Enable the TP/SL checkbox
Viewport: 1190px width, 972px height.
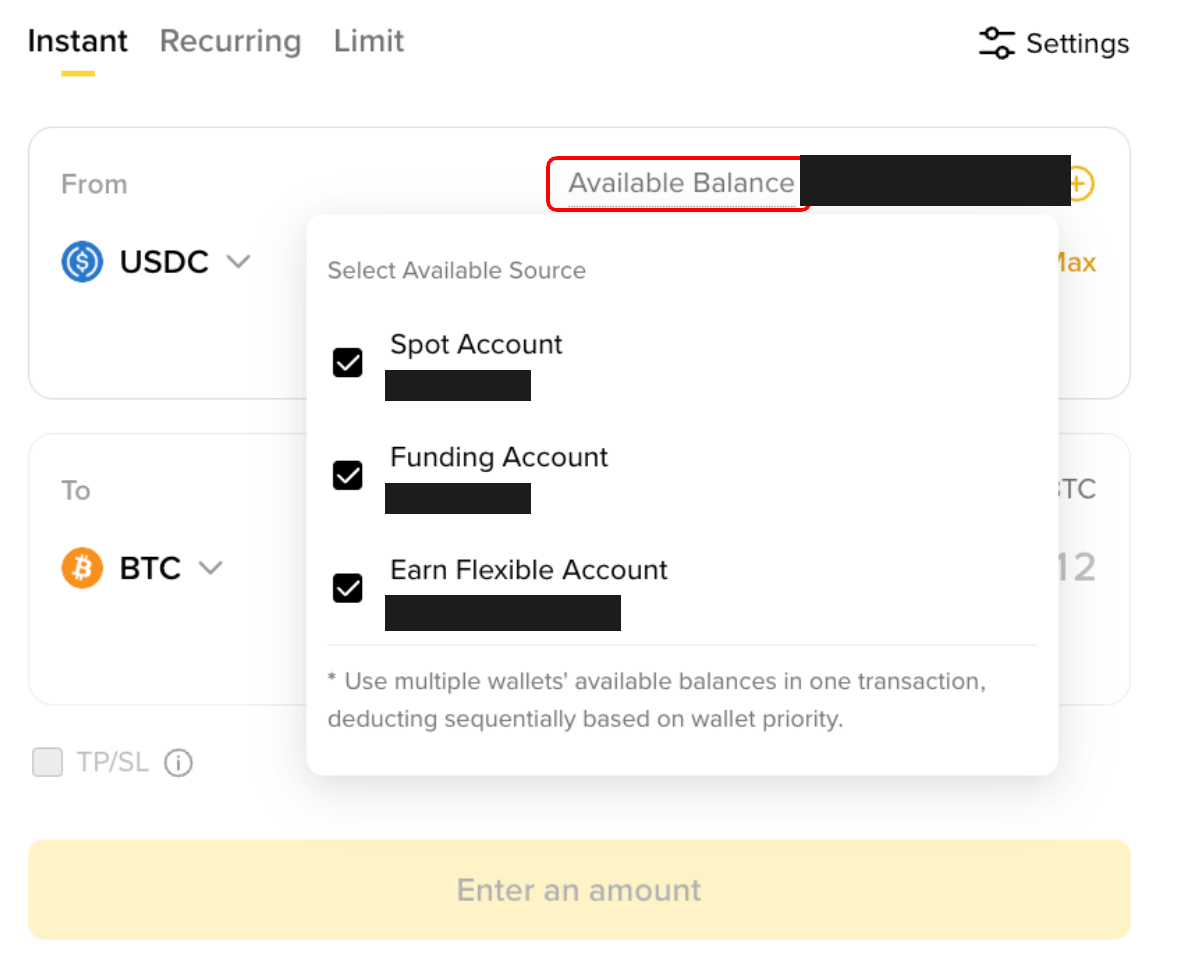(x=47, y=762)
